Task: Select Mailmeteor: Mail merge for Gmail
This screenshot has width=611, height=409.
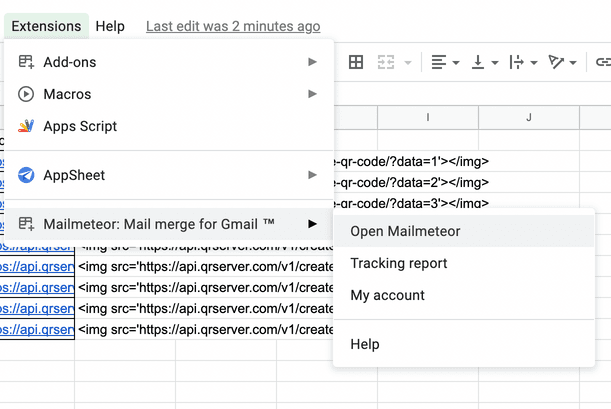Action: point(169,224)
